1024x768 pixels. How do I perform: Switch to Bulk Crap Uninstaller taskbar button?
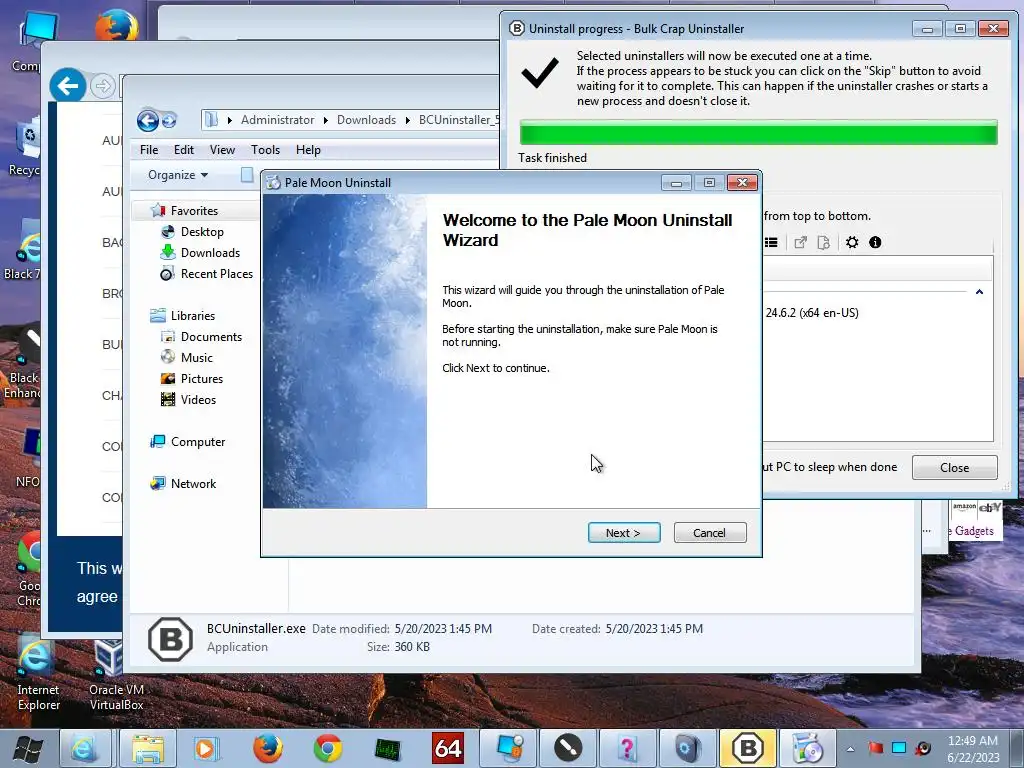click(748, 748)
